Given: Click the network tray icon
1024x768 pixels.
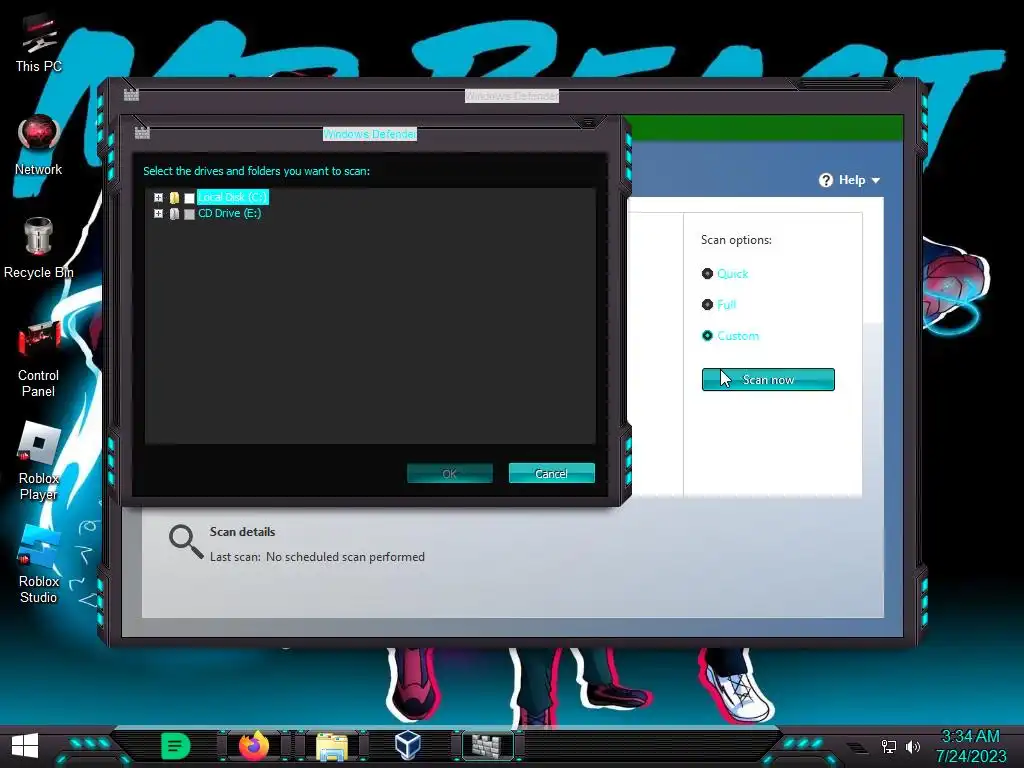Looking at the screenshot, I should pos(889,746).
